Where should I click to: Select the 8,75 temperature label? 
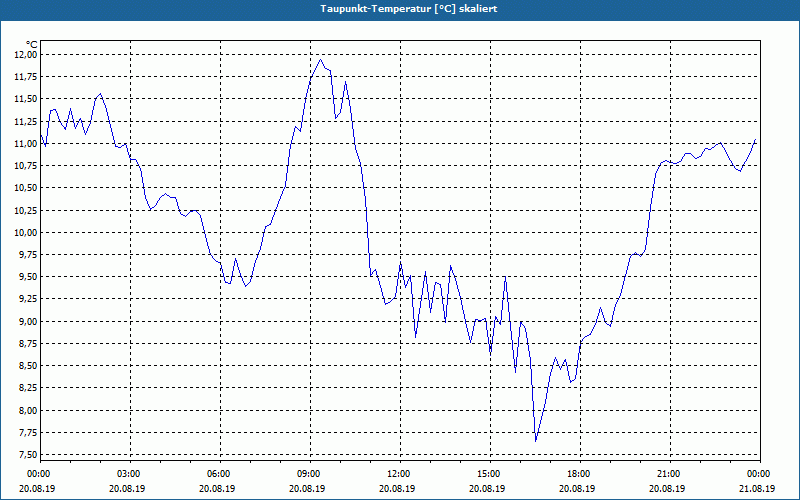click(x=28, y=344)
